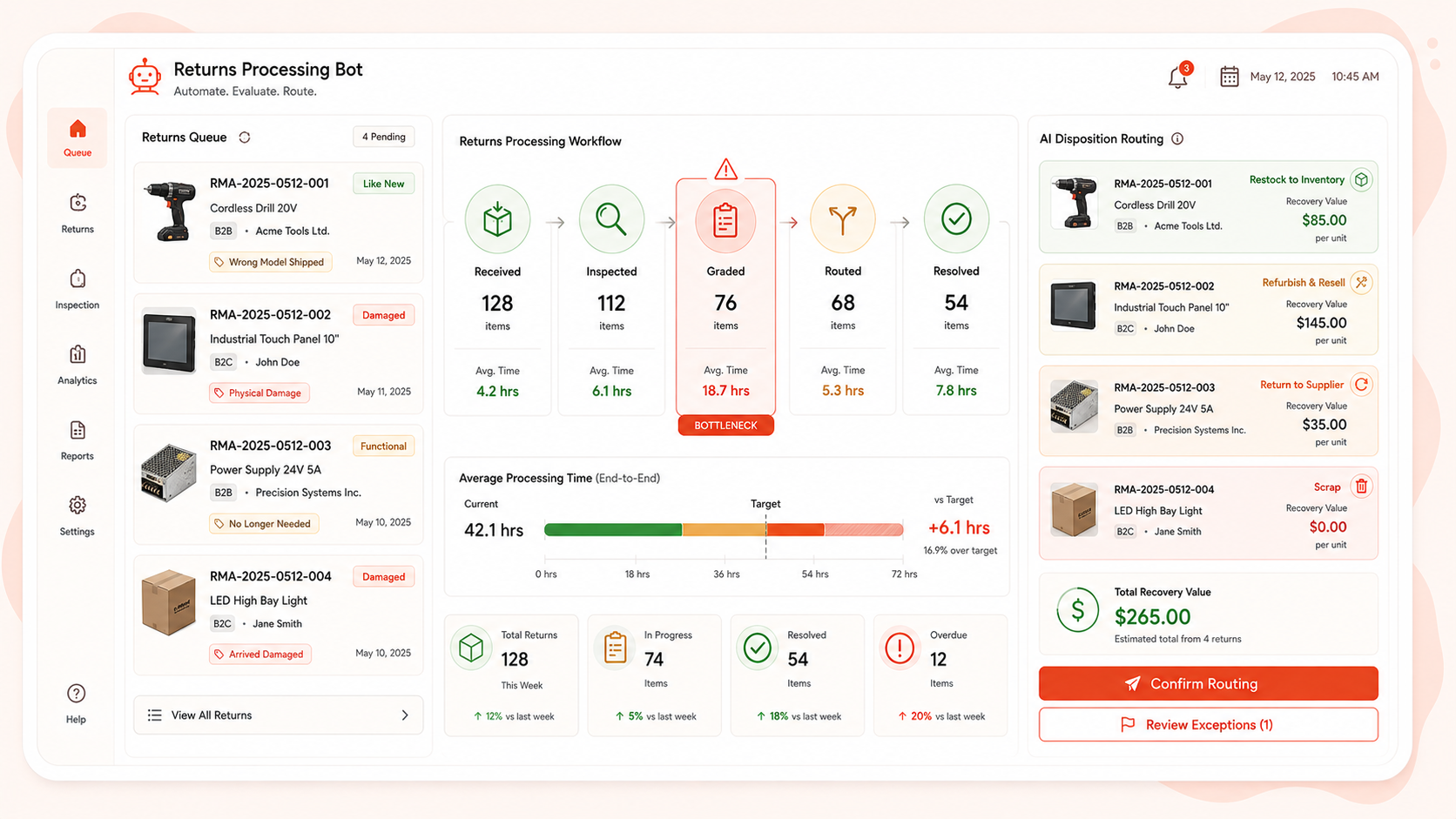Click the Confirm Routing button
The height and width of the screenshot is (819, 1456).
1208,684
